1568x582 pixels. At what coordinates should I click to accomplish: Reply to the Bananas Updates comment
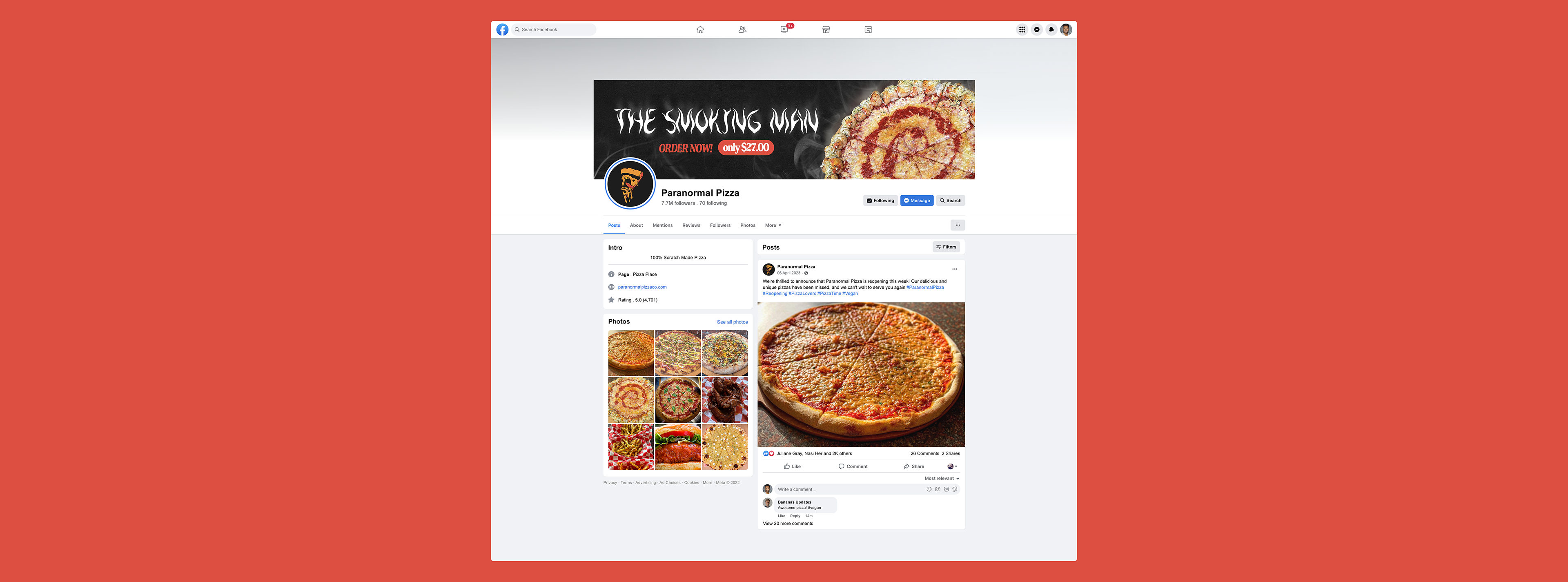(x=795, y=516)
